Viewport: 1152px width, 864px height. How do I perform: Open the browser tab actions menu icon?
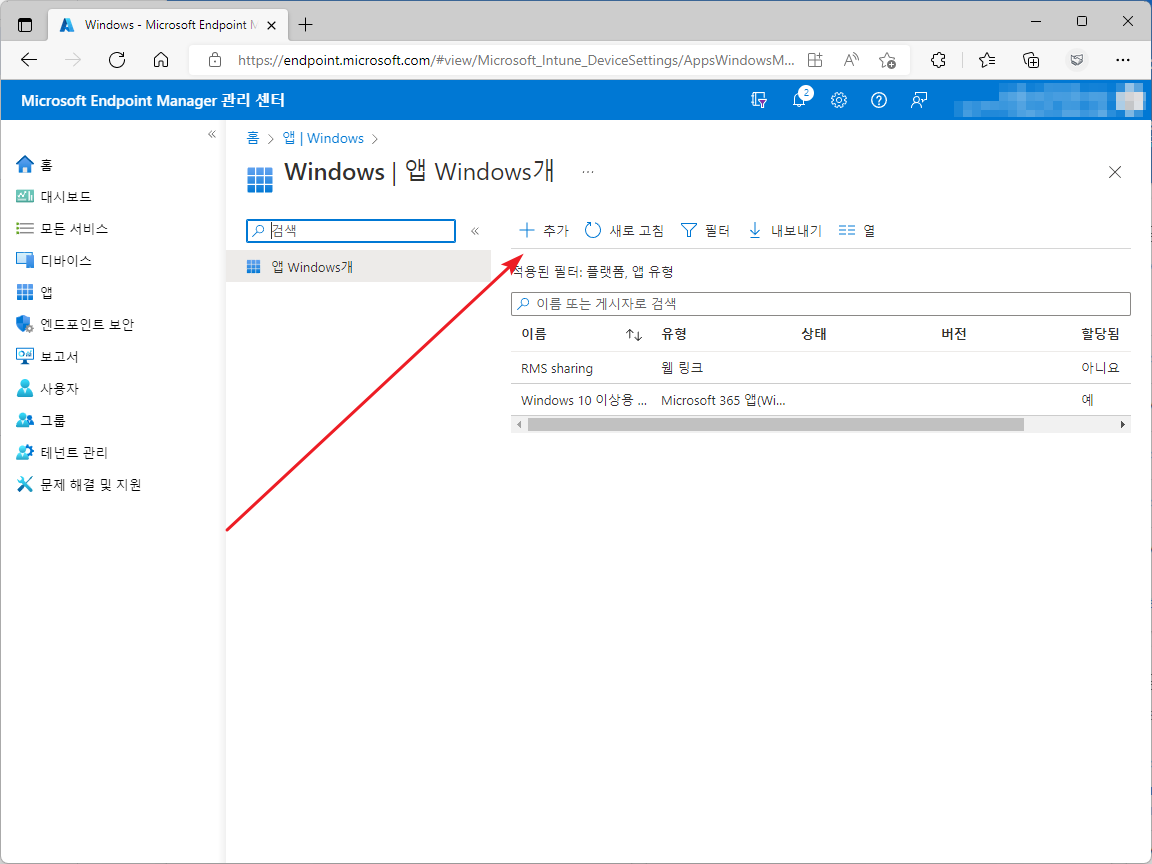[x=25, y=24]
